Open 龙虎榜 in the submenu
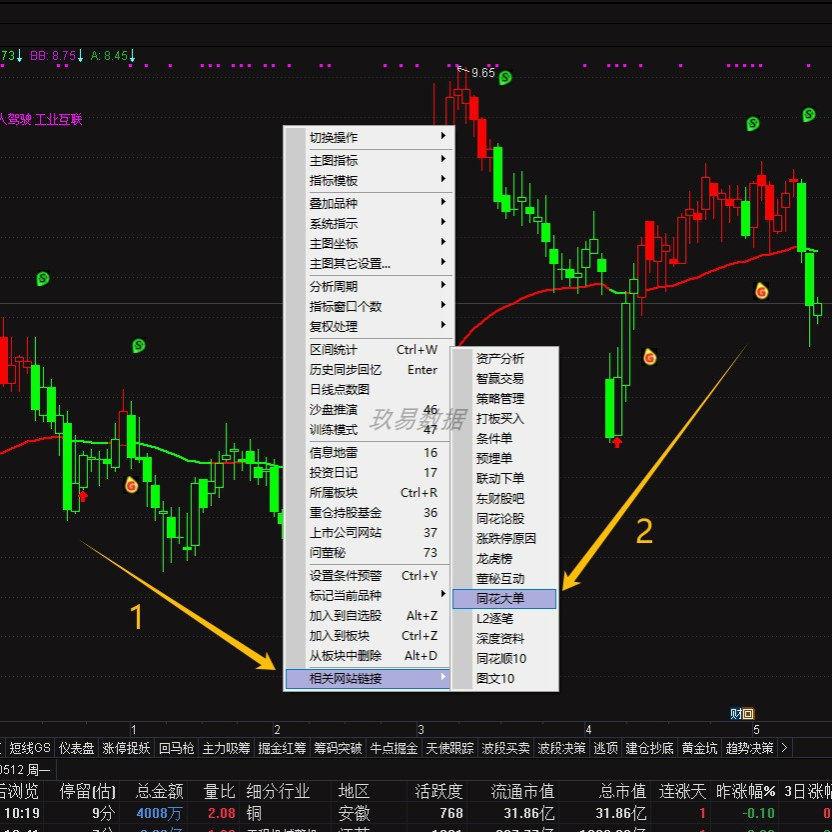The width and height of the screenshot is (832, 832). click(x=504, y=559)
